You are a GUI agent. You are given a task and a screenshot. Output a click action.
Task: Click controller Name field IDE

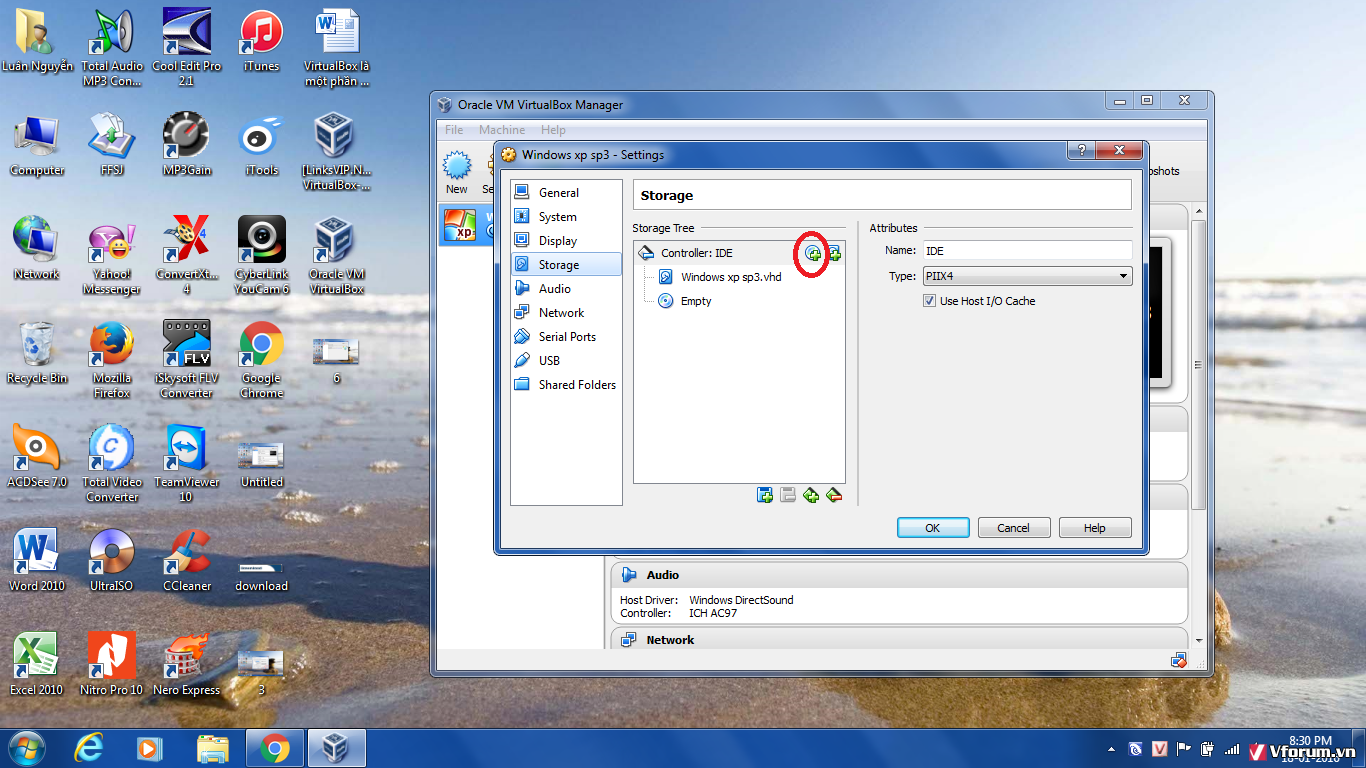[1027, 251]
